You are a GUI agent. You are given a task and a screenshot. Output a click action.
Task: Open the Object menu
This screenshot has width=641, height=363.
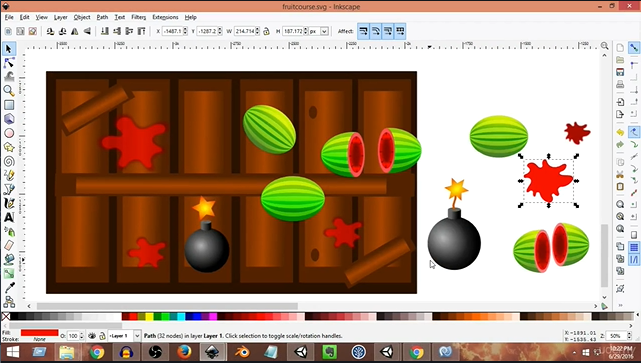click(82, 17)
